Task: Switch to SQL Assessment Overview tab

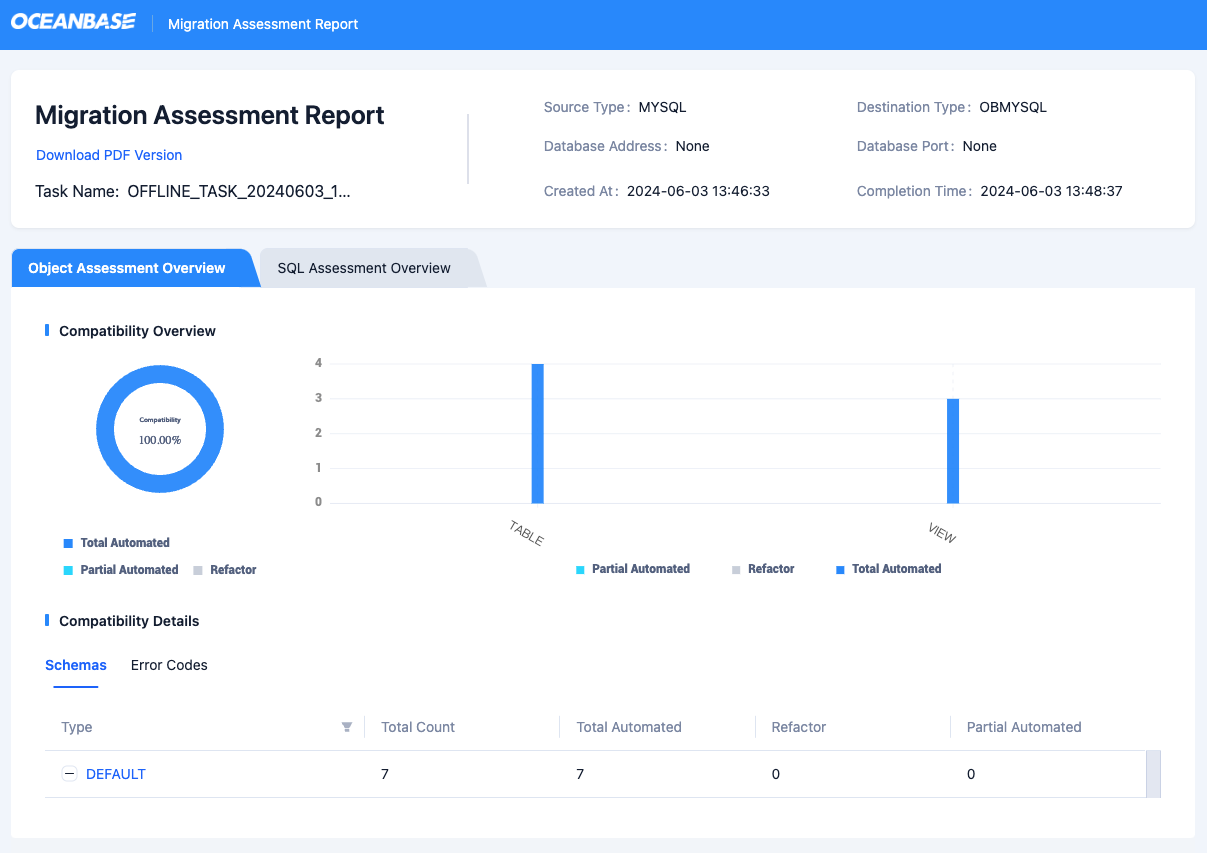Action: click(364, 268)
